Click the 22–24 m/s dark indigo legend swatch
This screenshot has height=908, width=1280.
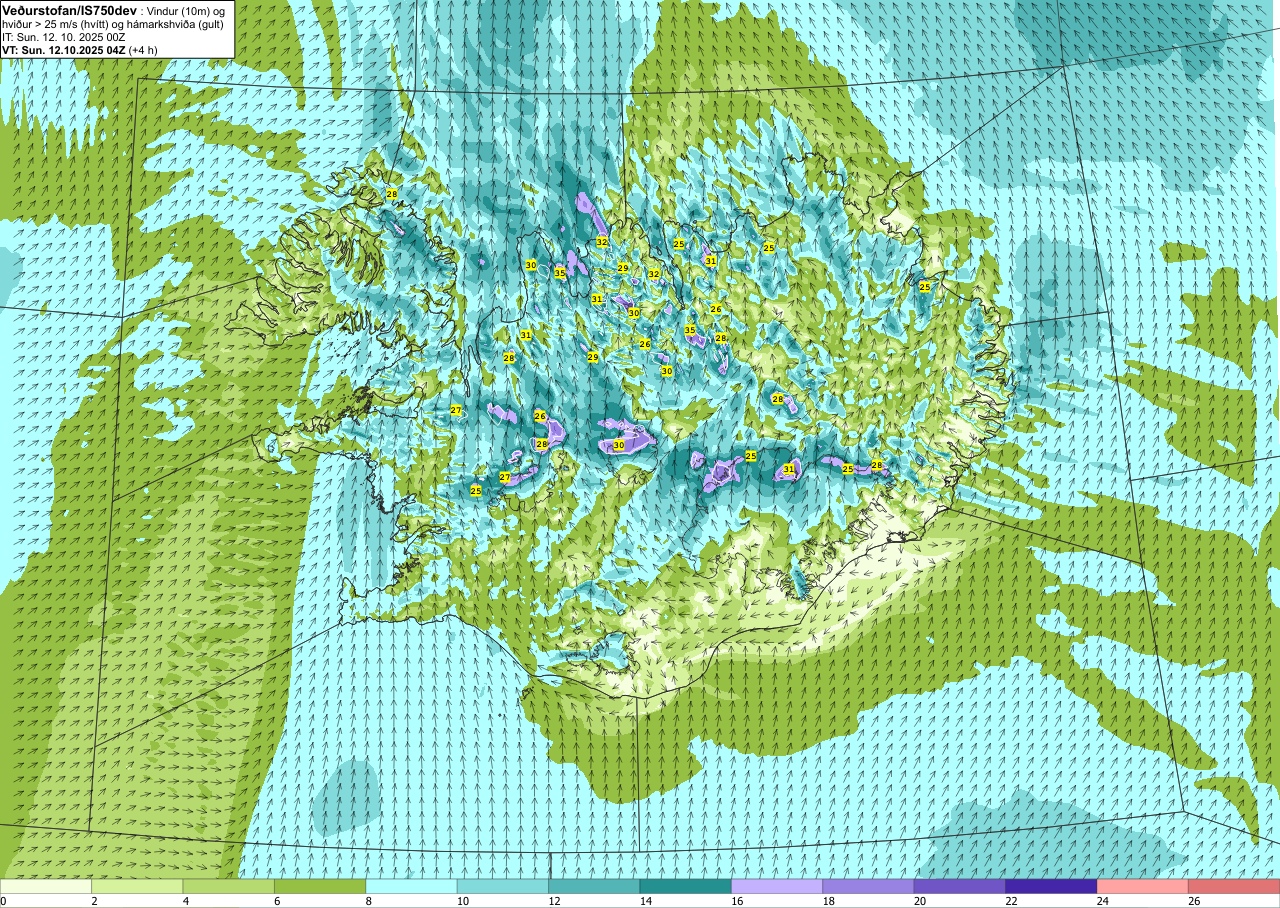tap(1052, 886)
